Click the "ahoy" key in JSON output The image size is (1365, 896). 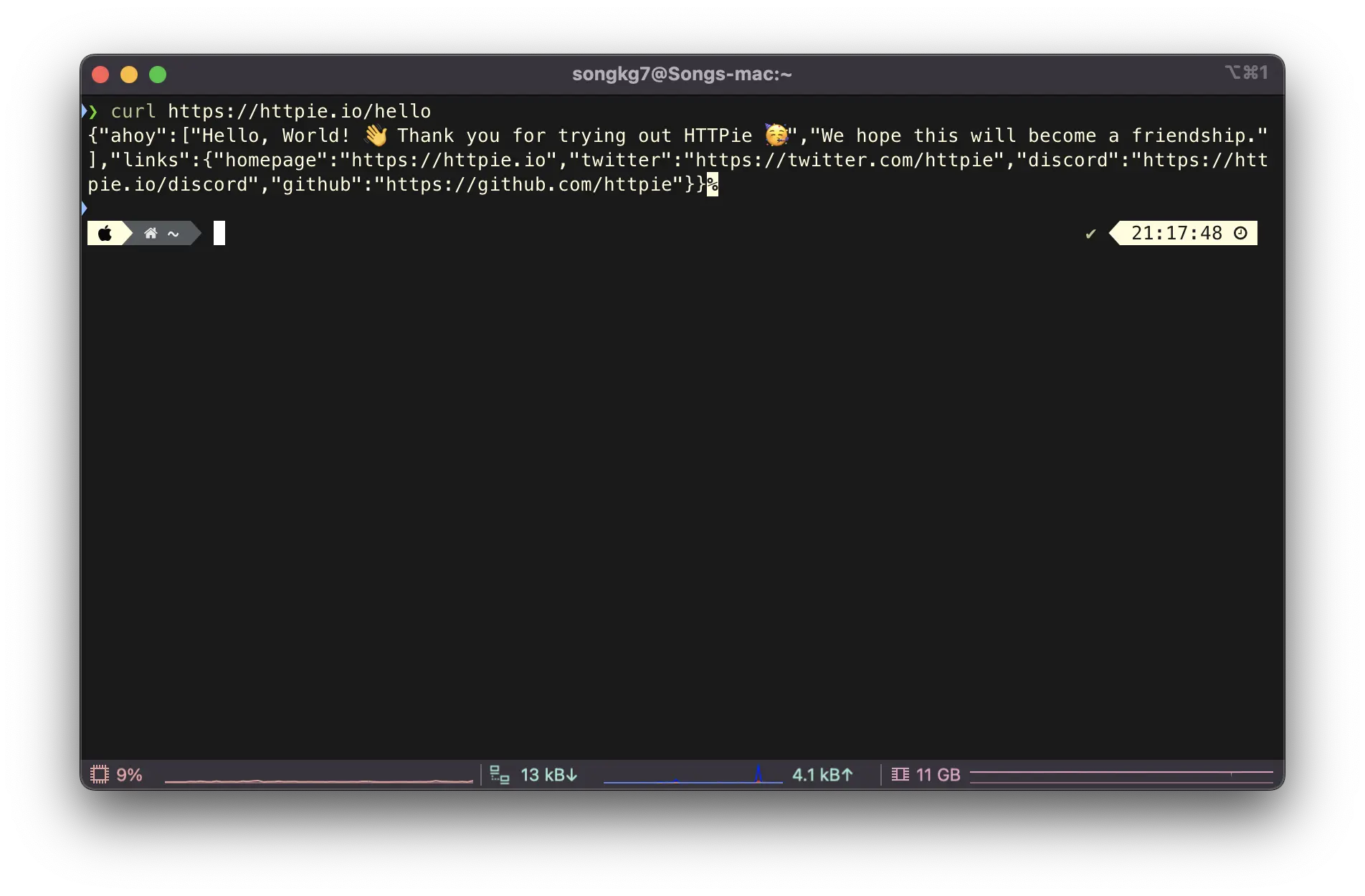[x=133, y=135]
